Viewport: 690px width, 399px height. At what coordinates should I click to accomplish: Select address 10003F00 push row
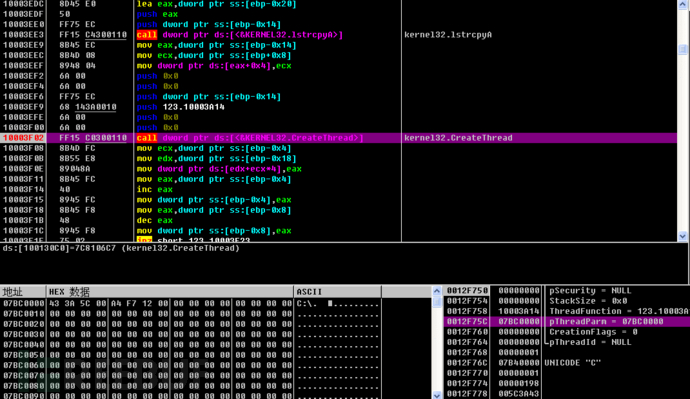click(x=23, y=127)
